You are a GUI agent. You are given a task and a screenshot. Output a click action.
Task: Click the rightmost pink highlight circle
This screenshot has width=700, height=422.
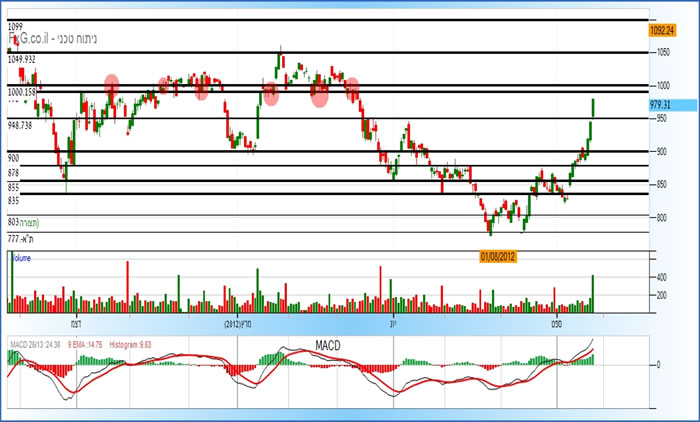352,90
